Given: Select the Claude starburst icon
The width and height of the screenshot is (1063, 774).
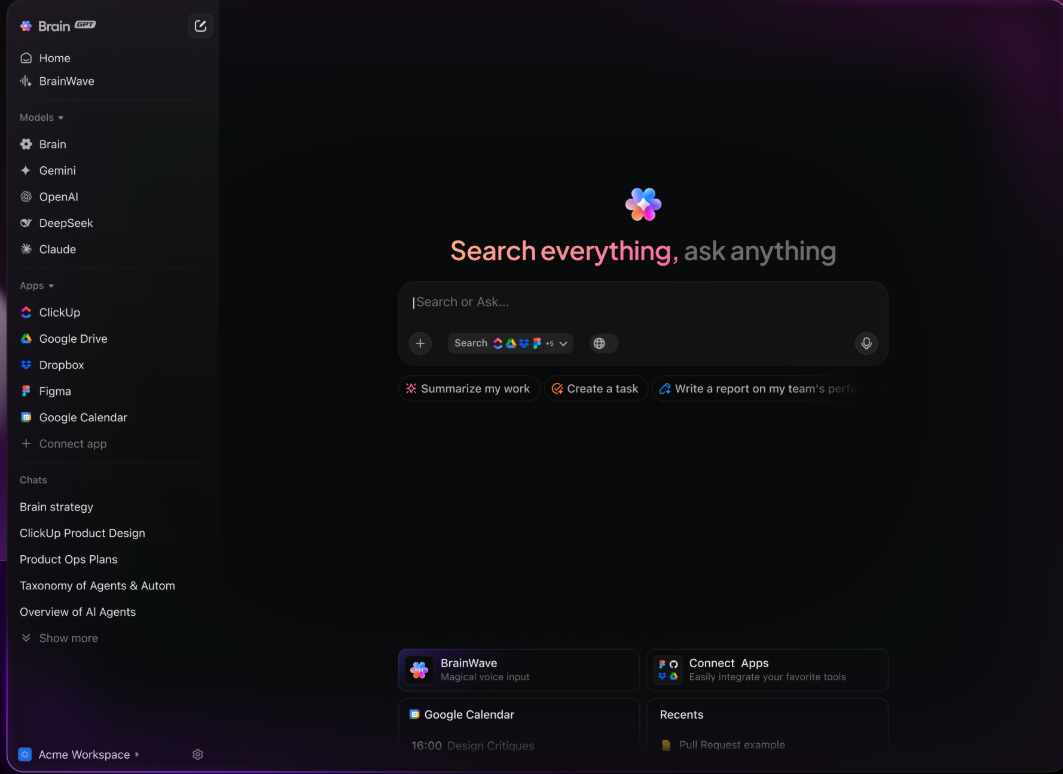Looking at the screenshot, I should tap(26, 249).
